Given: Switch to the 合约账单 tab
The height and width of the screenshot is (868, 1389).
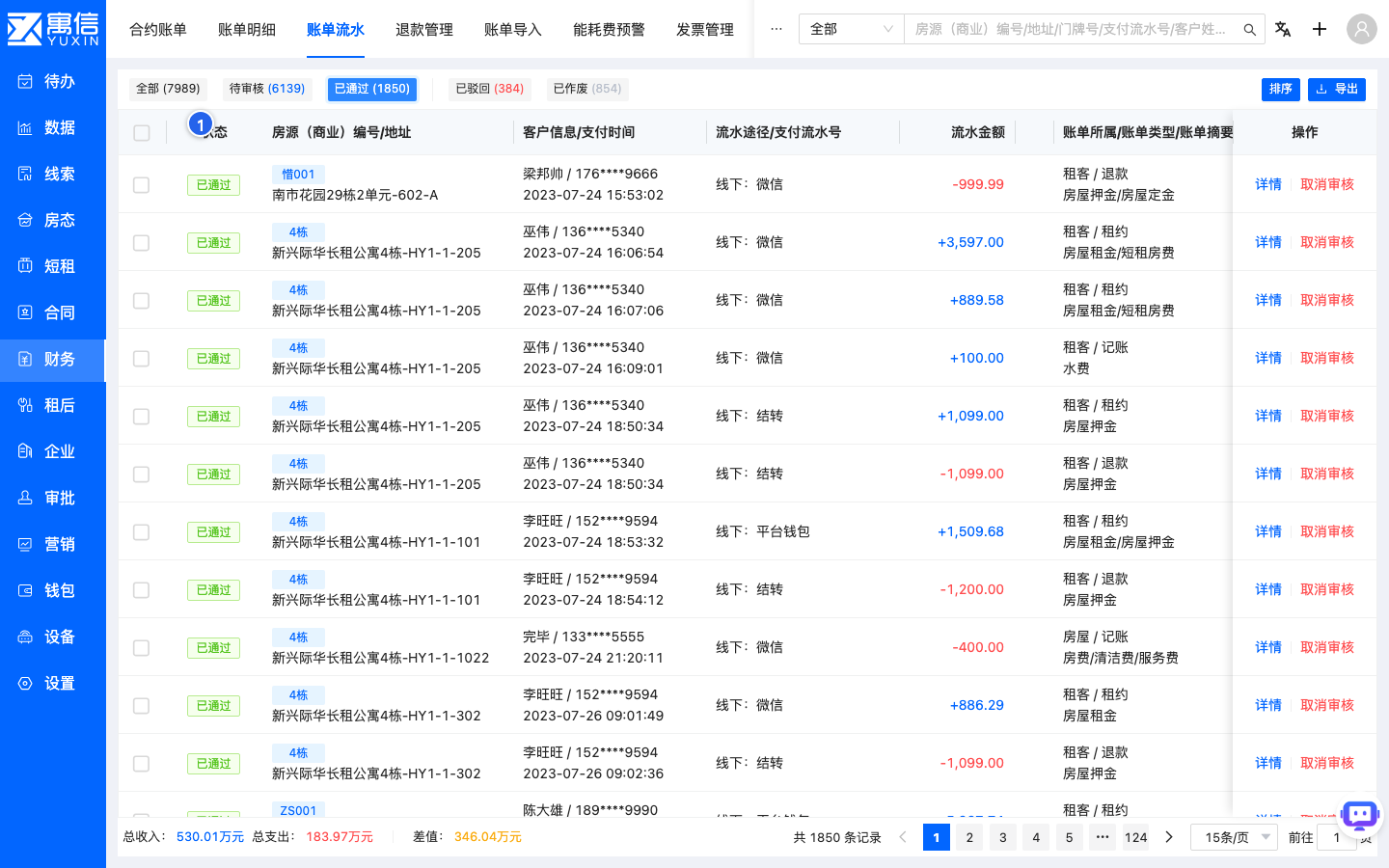Looking at the screenshot, I should point(158,30).
